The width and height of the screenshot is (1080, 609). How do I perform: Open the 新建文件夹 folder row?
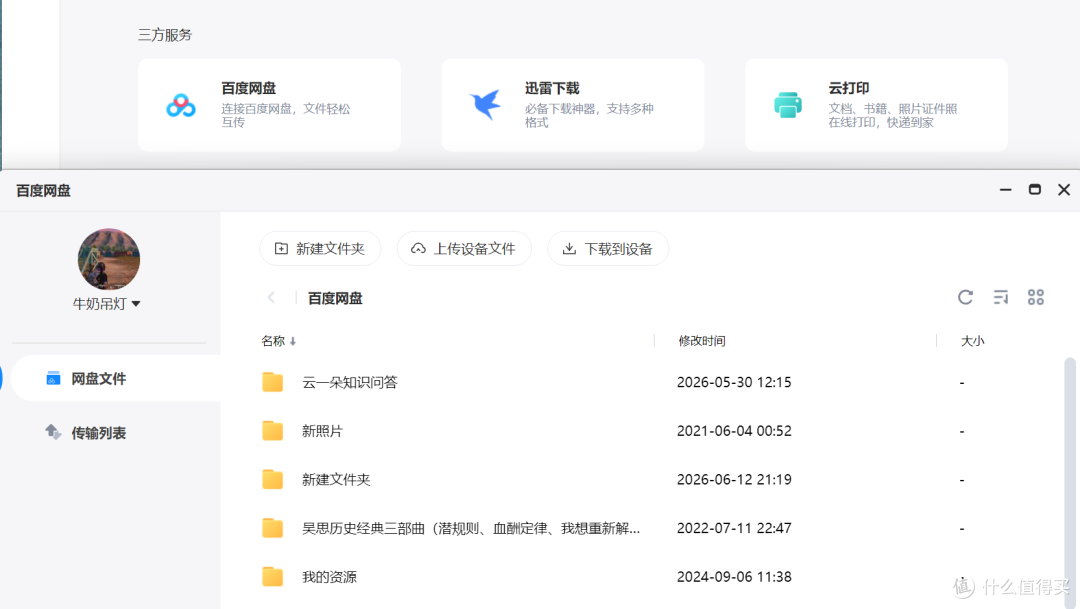336,479
